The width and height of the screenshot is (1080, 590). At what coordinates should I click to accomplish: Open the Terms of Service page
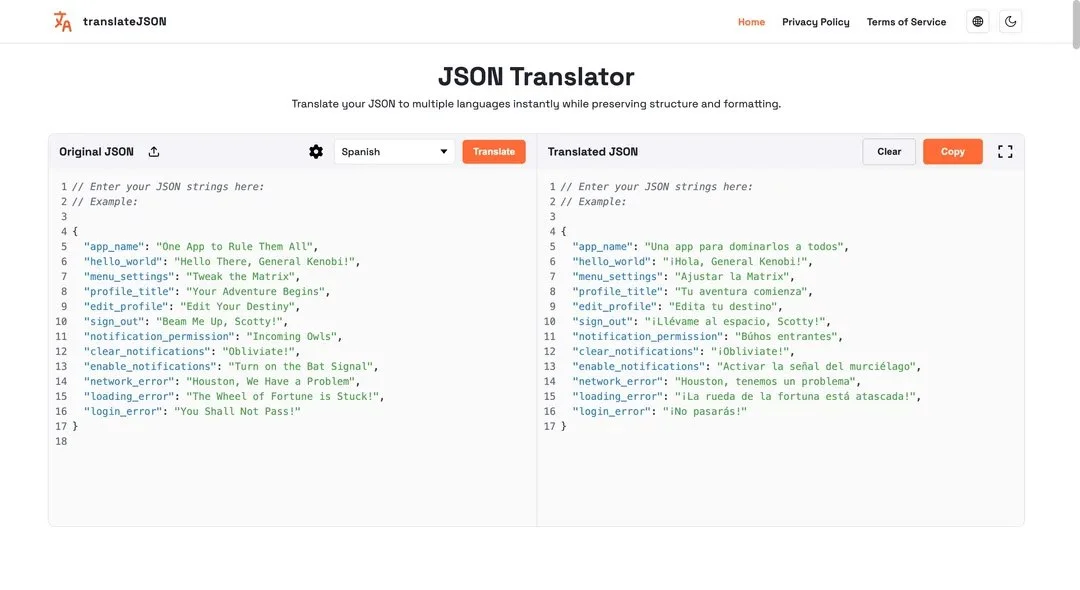tap(906, 22)
